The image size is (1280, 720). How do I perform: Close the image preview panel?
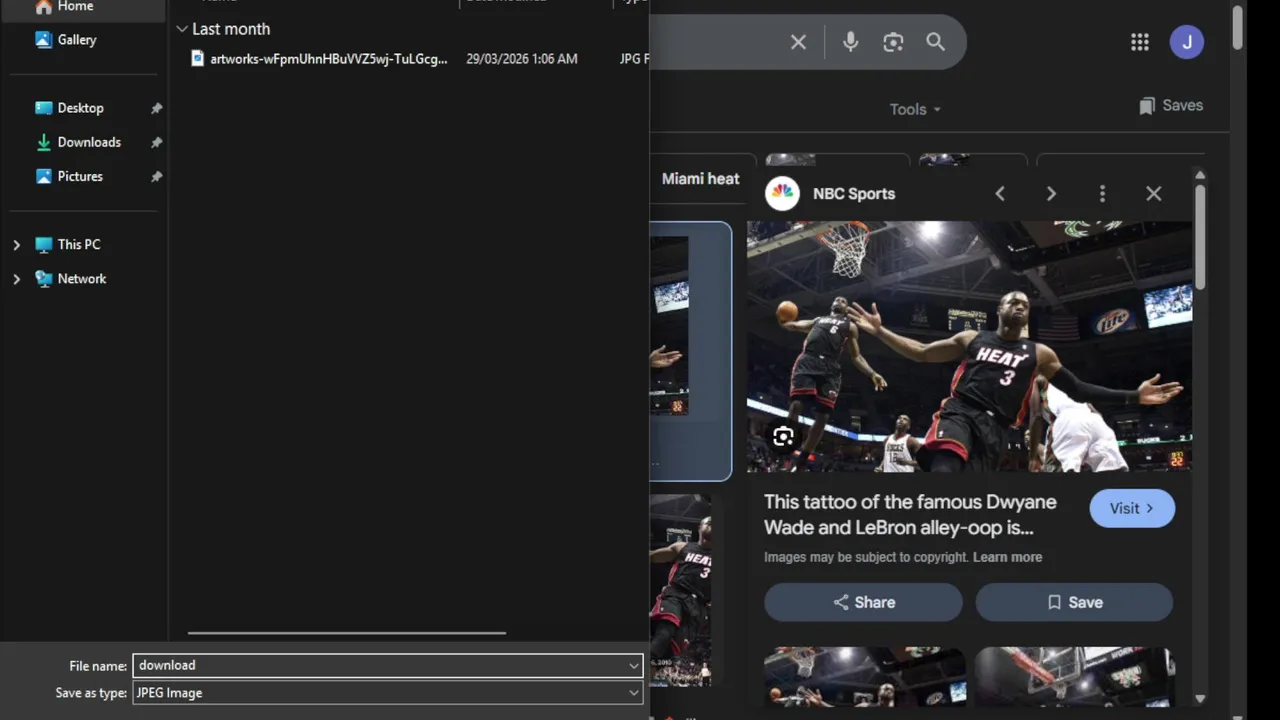[x=1154, y=194]
